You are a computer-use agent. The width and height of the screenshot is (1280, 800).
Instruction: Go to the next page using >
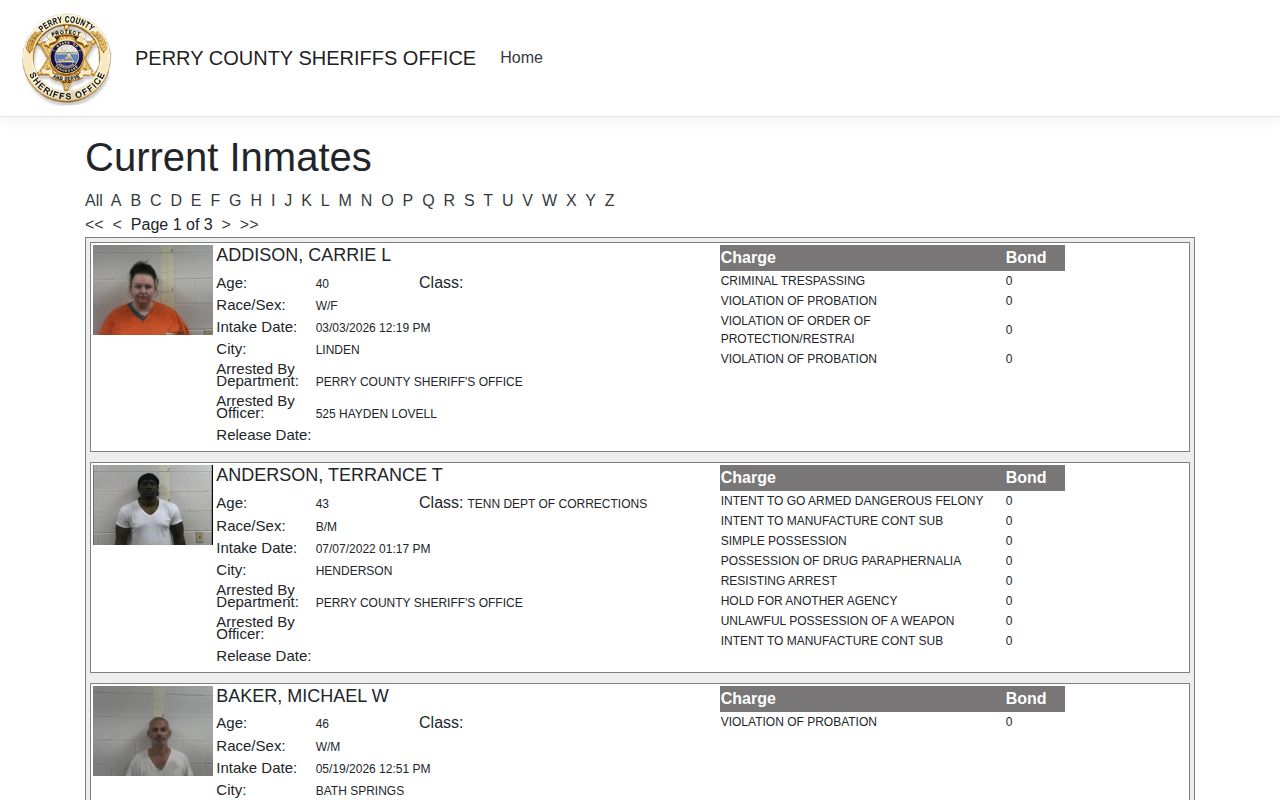[x=226, y=224]
